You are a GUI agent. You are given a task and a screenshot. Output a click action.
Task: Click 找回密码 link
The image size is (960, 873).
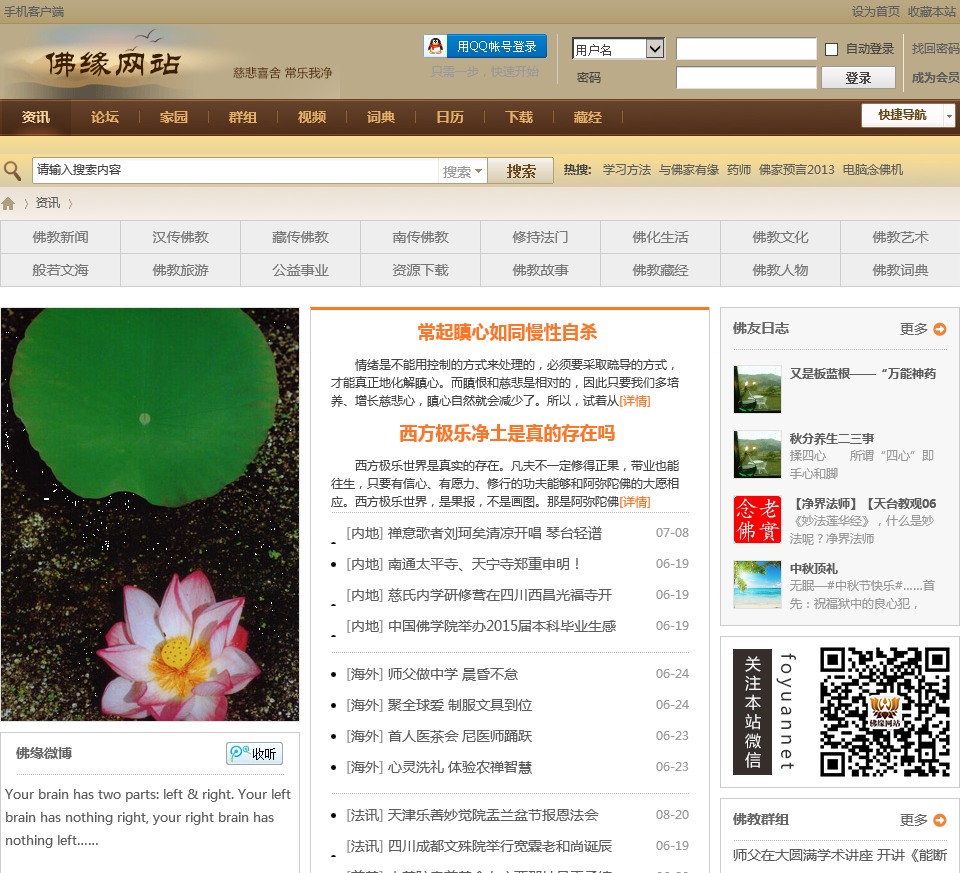(935, 49)
